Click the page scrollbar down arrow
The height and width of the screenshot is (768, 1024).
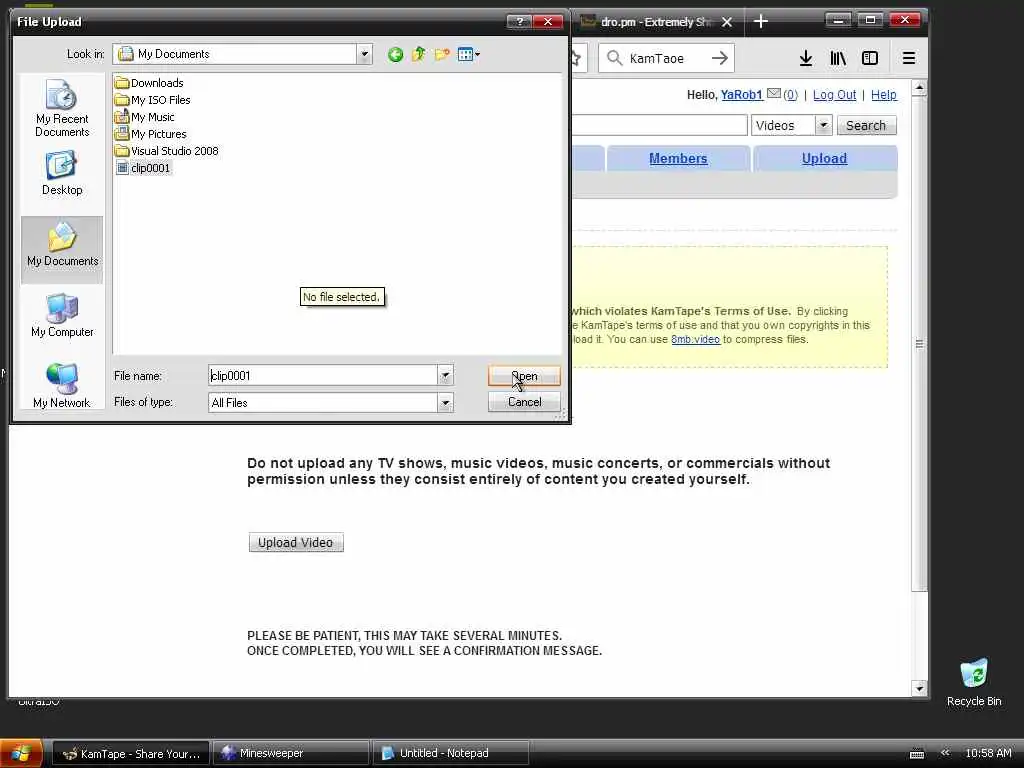click(x=920, y=688)
